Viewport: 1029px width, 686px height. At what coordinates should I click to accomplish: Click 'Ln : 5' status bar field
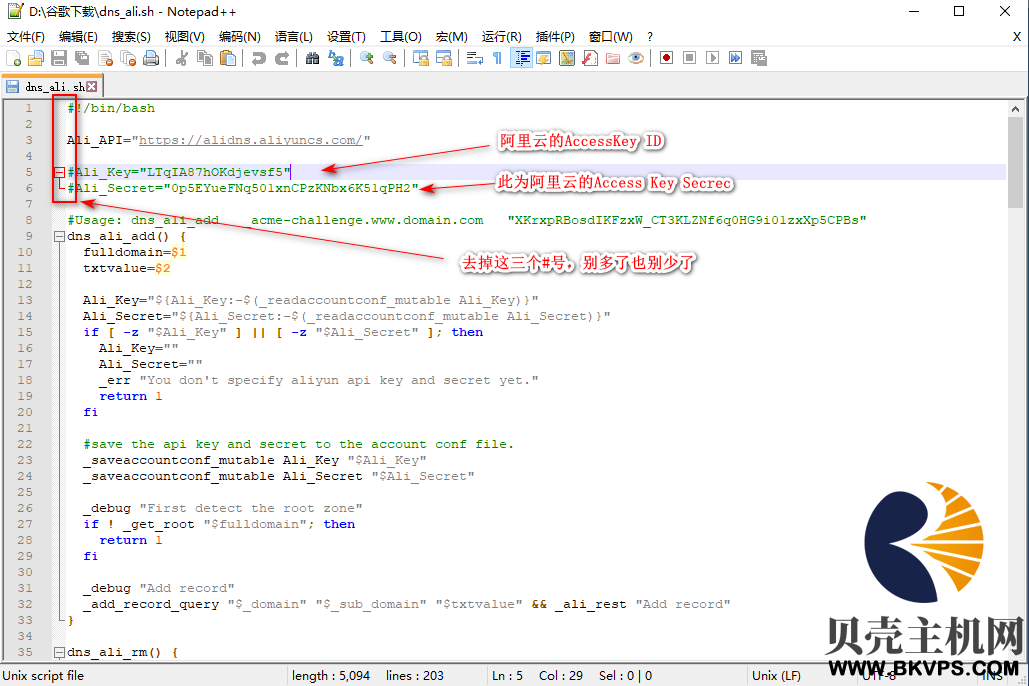point(507,675)
